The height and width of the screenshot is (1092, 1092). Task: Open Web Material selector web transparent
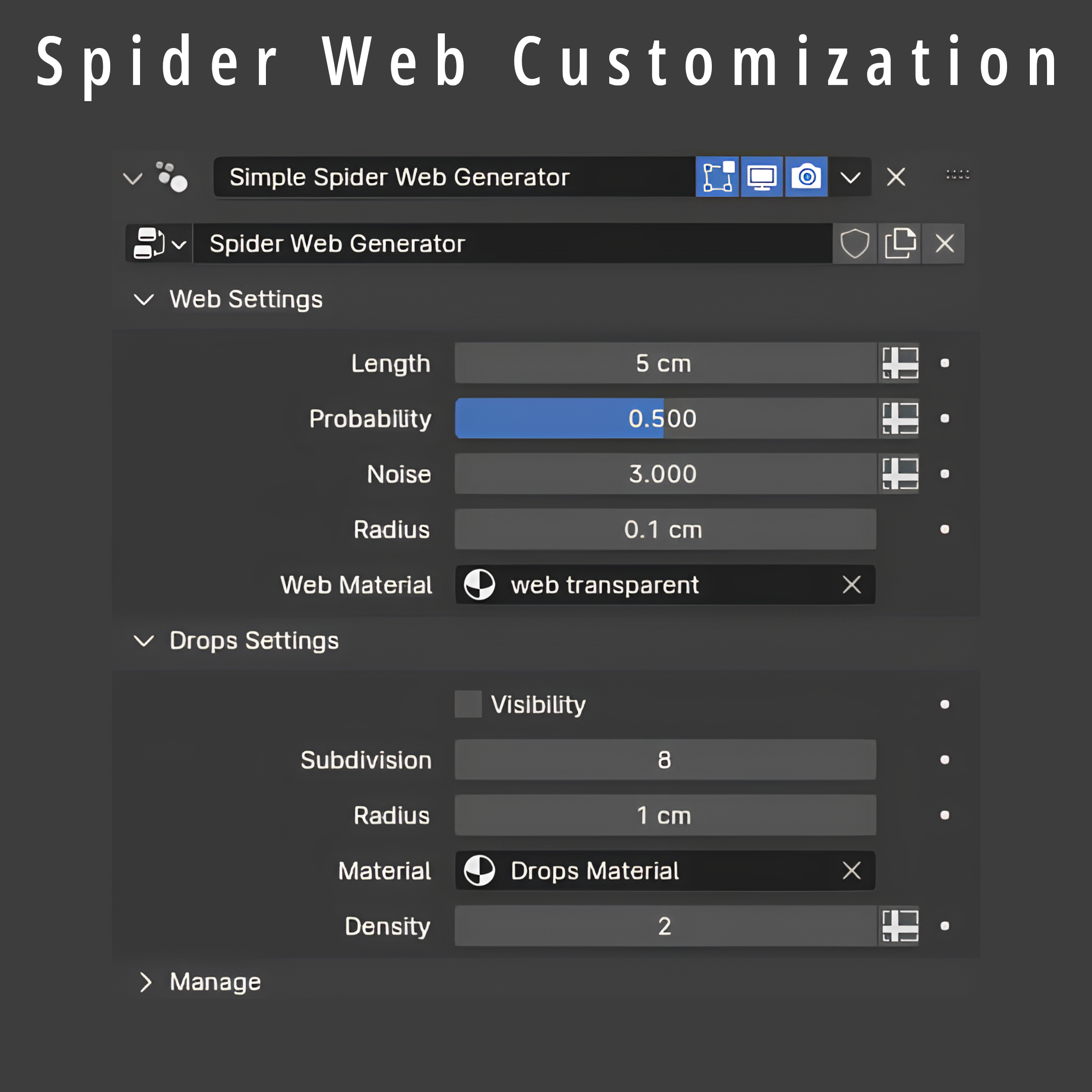pos(665,584)
